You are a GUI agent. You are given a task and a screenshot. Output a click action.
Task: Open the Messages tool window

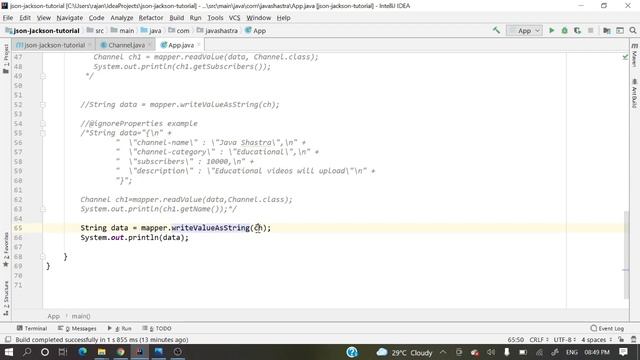click(x=77, y=328)
